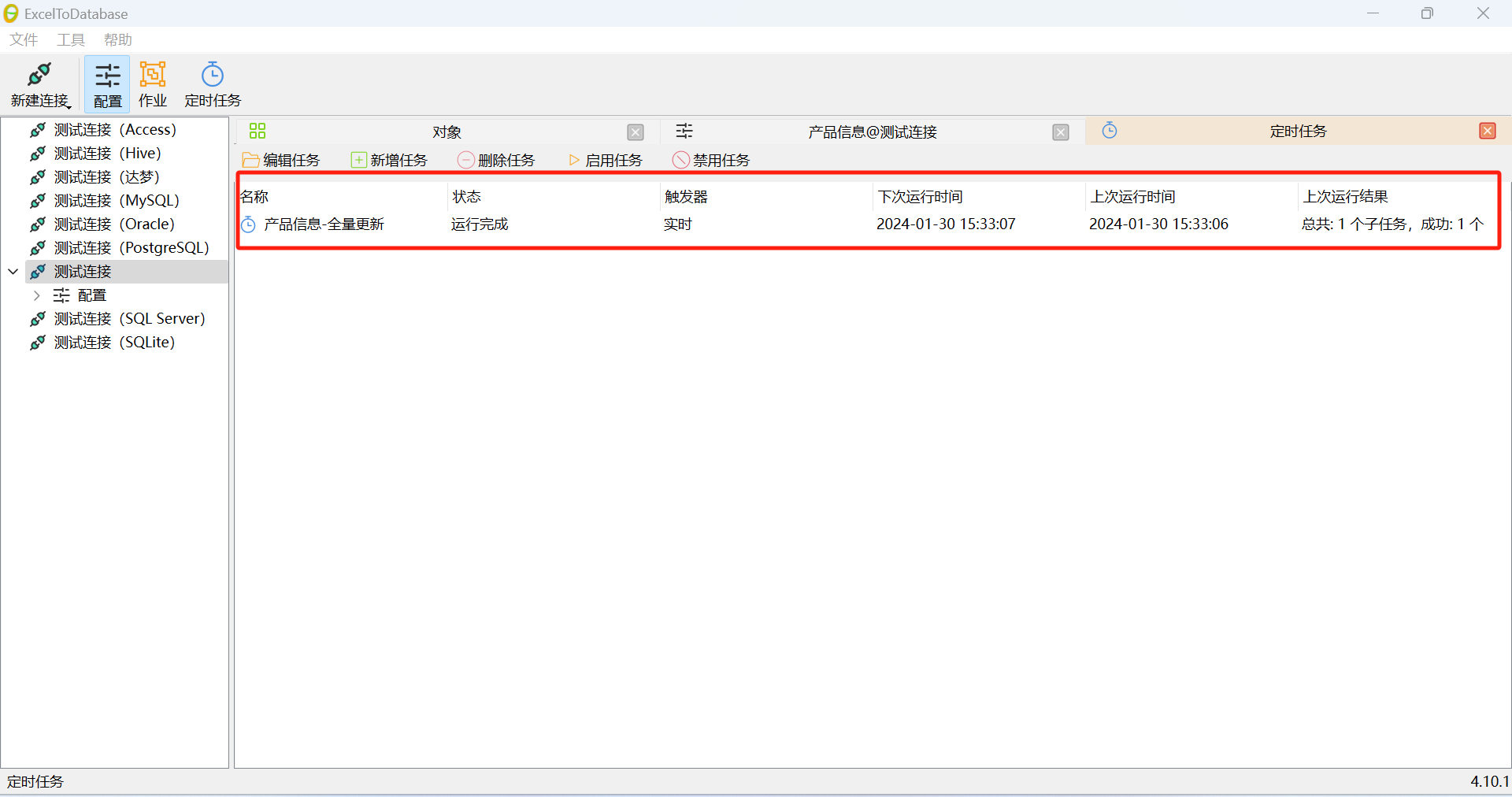
Task: Click the connection icon of 测试连接 (PostgreSQL)
Action: (37, 247)
